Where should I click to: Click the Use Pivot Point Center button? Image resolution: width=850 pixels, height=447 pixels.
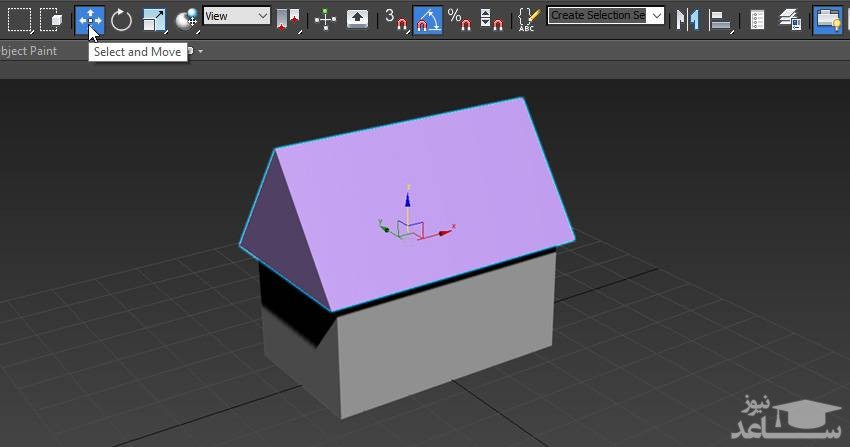click(x=288, y=18)
